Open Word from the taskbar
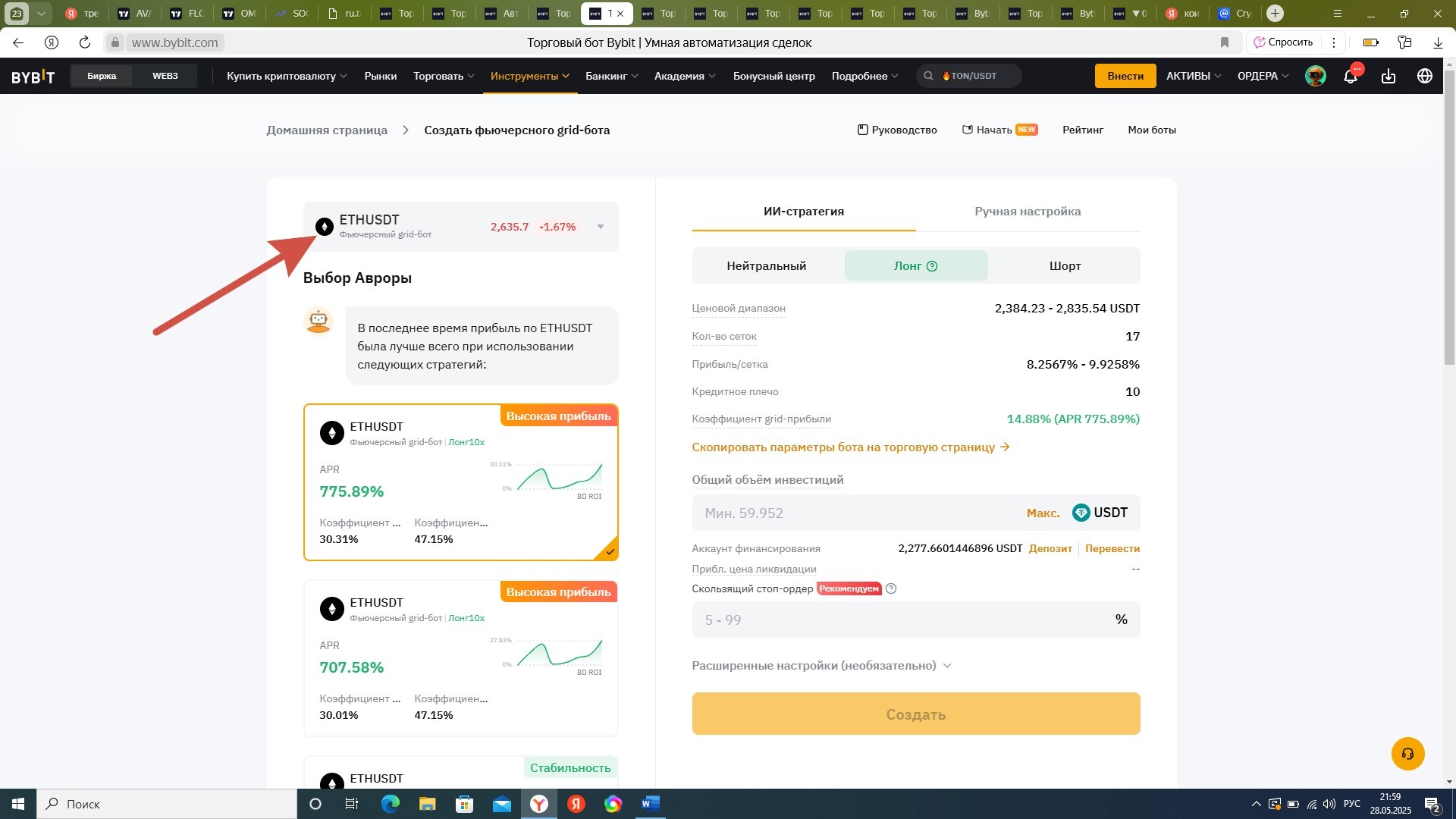This screenshot has height=819, width=1456. tap(651, 804)
